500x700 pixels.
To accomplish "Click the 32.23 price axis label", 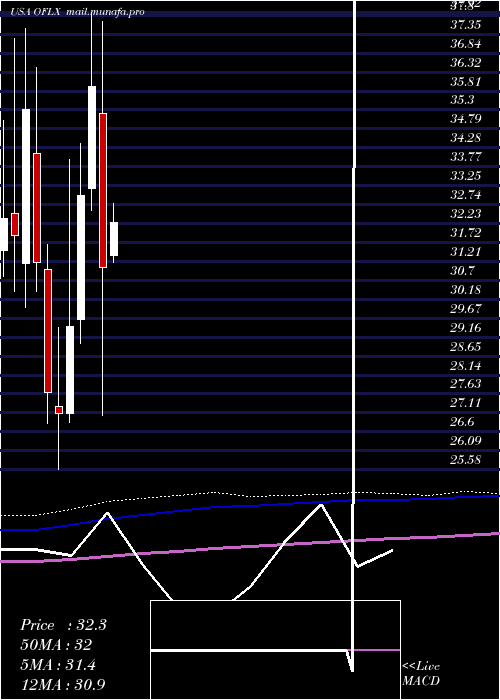I will (465, 213).
